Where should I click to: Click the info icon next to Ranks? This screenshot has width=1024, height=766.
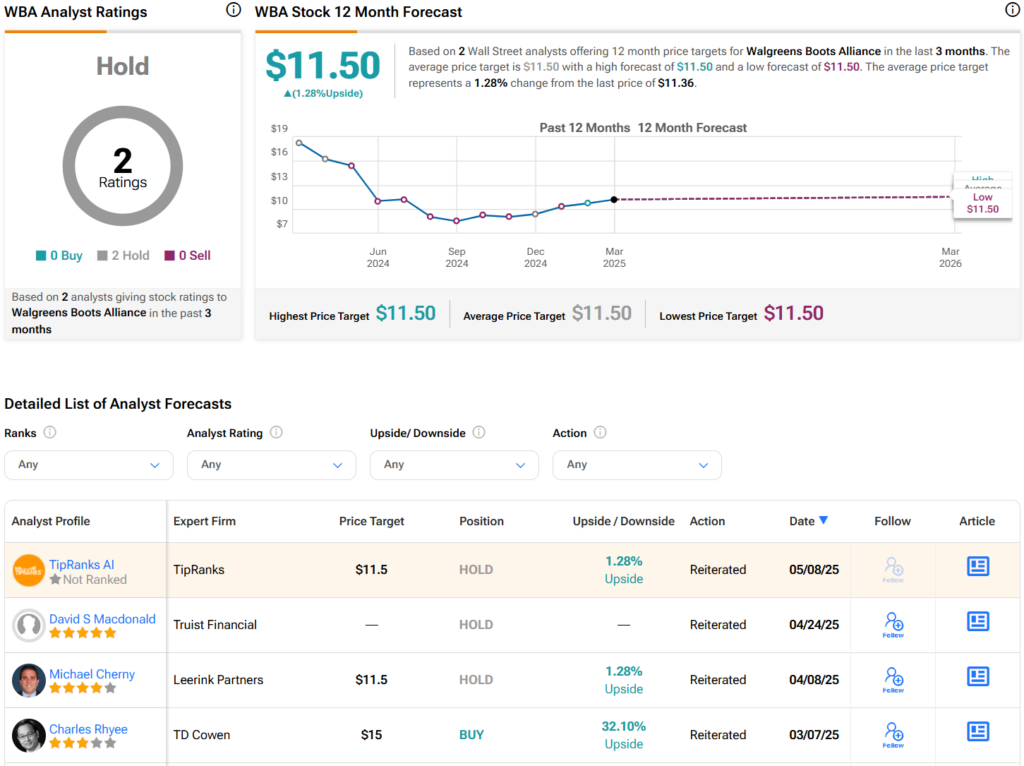click(x=50, y=432)
